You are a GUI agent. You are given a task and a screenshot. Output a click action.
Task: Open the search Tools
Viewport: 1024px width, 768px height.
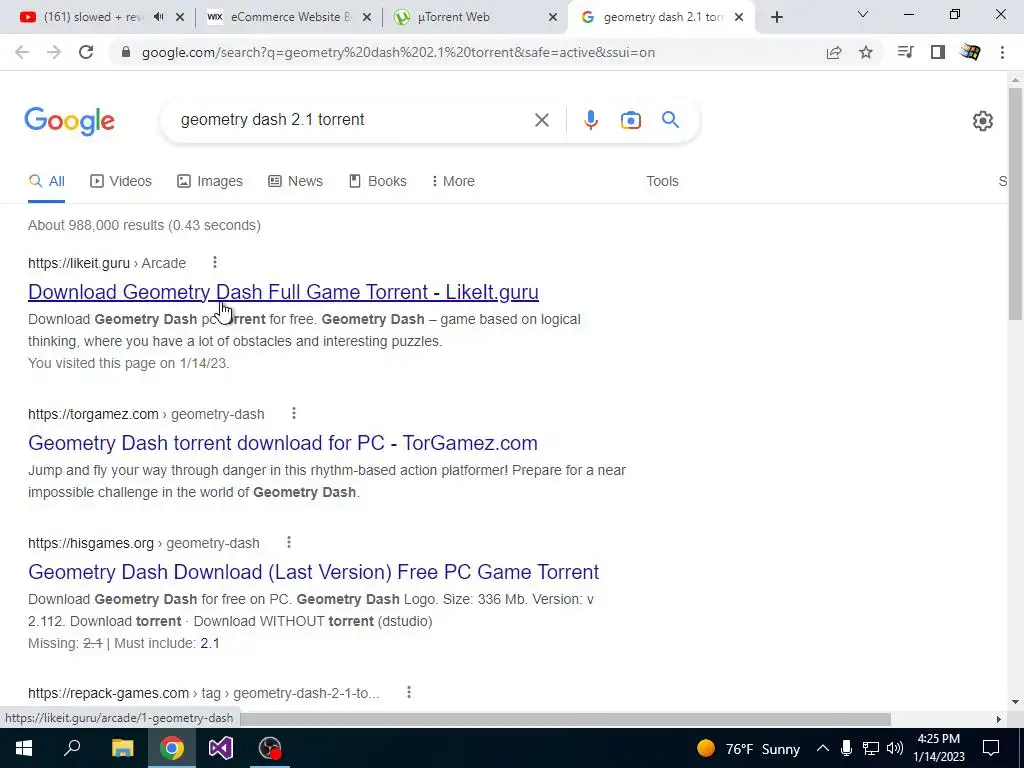click(662, 181)
